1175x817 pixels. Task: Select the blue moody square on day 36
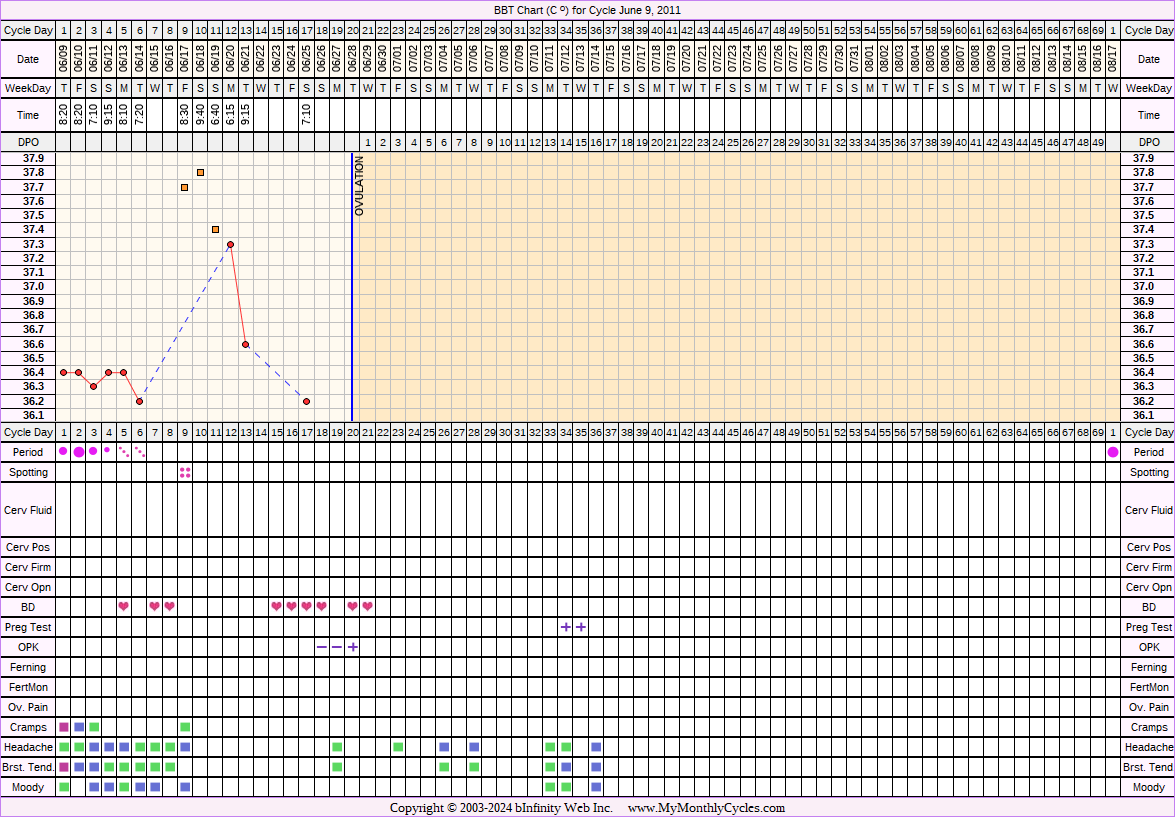coord(596,787)
